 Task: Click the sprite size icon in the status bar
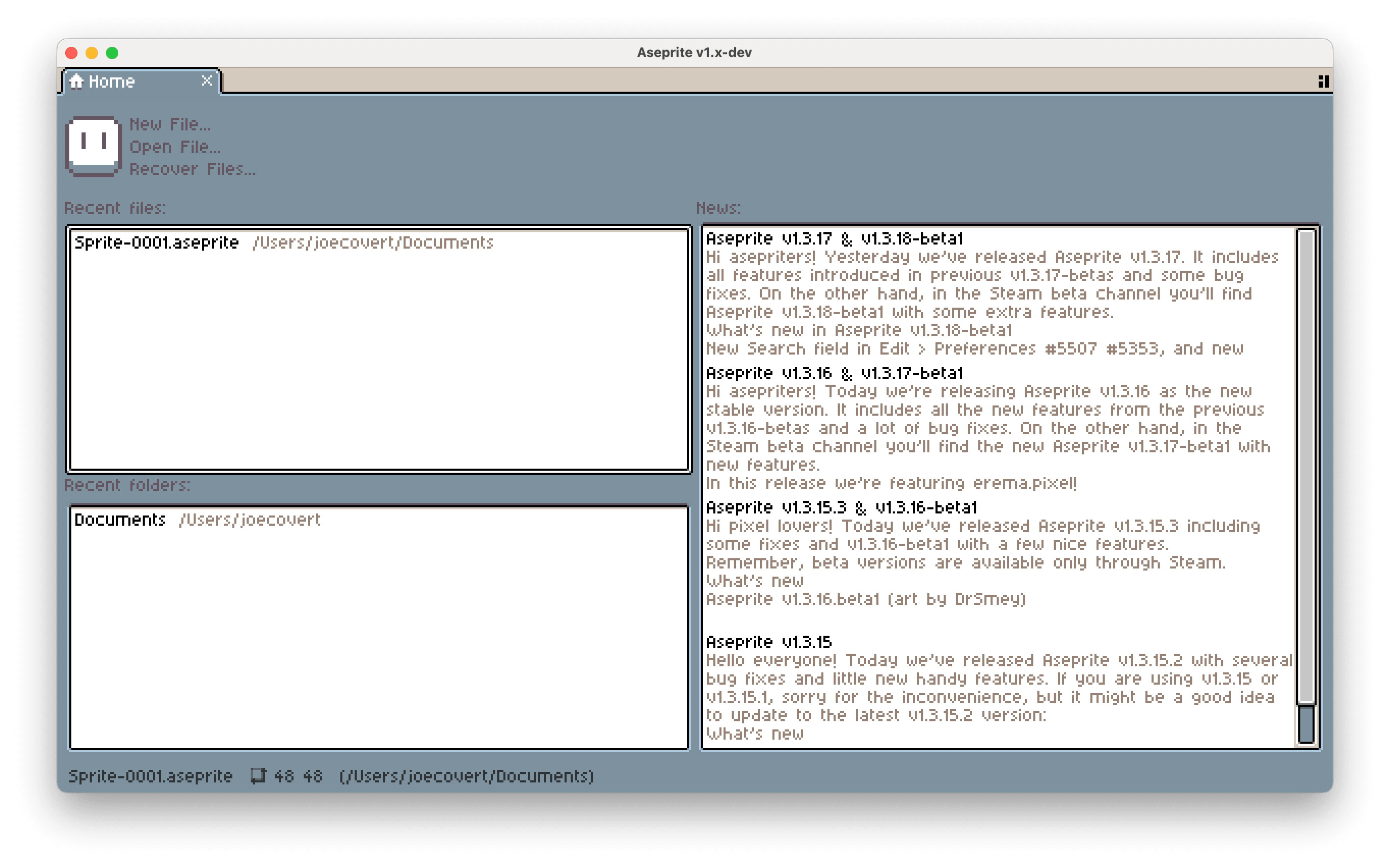[x=258, y=776]
